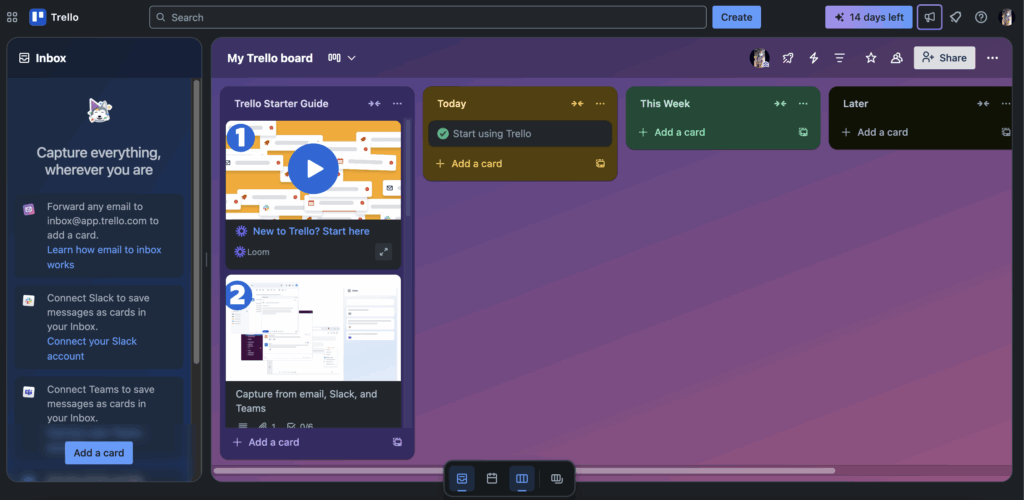The width and height of the screenshot is (1024, 500).
Task: Toggle Board view in bottom switcher
Action: (522, 478)
